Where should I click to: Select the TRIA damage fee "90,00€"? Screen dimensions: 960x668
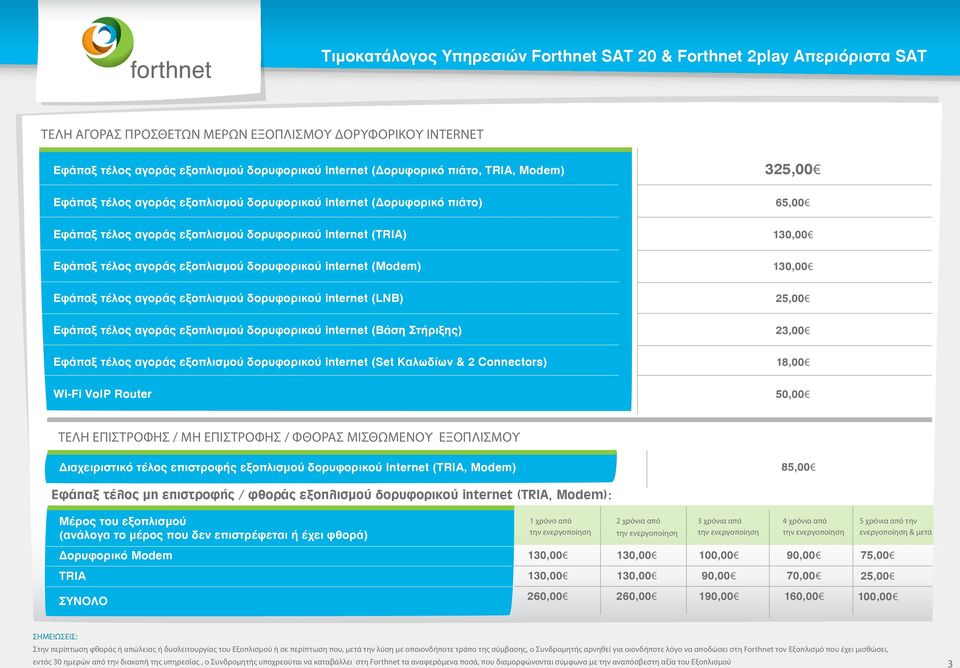click(x=719, y=576)
